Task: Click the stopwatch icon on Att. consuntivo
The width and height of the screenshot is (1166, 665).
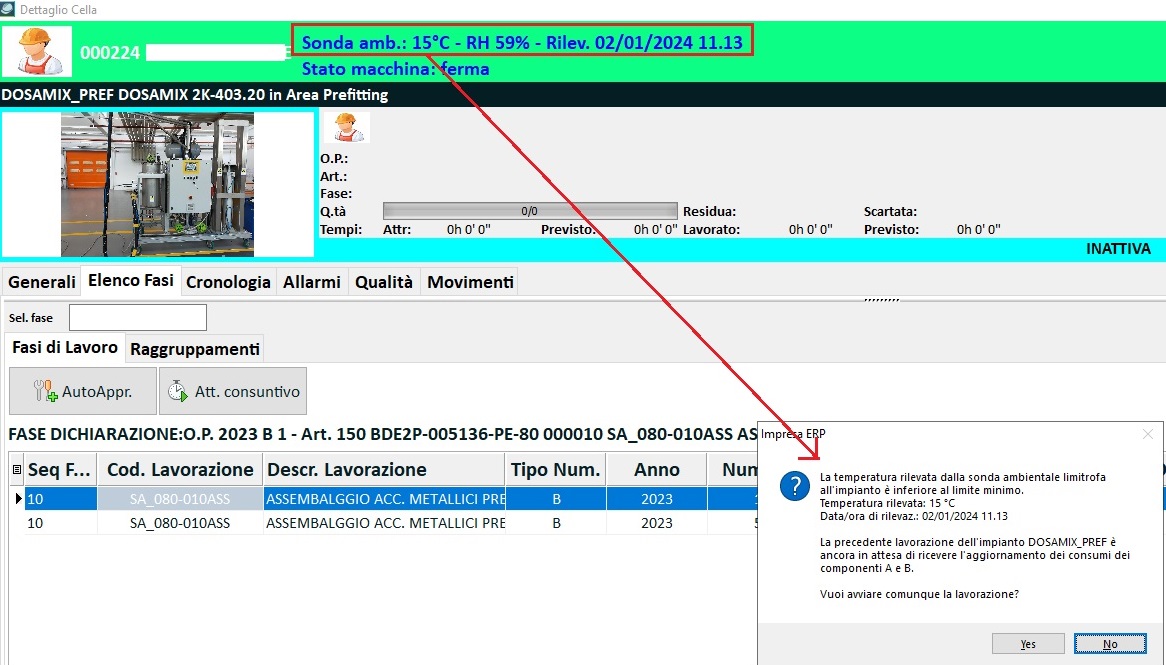Action: pyautogui.click(x=177, y=391)
